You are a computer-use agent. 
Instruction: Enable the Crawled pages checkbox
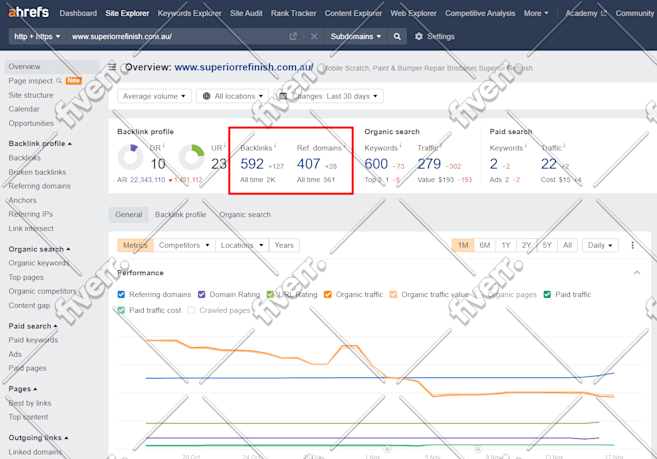click(191, 310)
